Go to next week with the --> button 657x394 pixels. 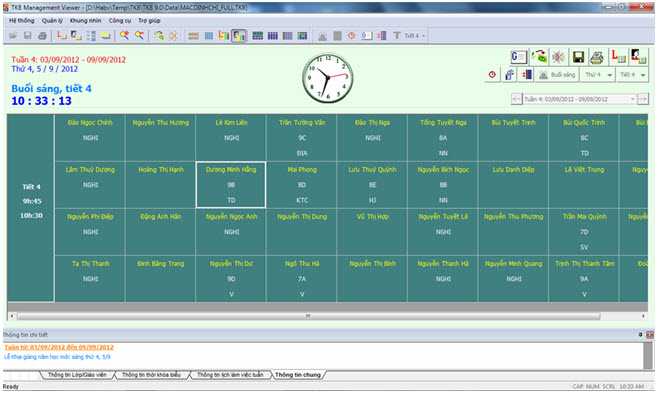642,99
